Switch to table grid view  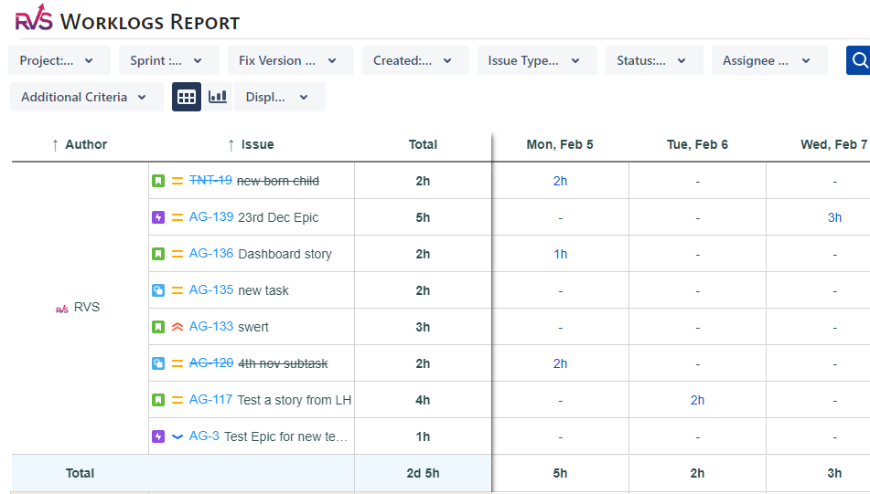[x=186, y=97]
